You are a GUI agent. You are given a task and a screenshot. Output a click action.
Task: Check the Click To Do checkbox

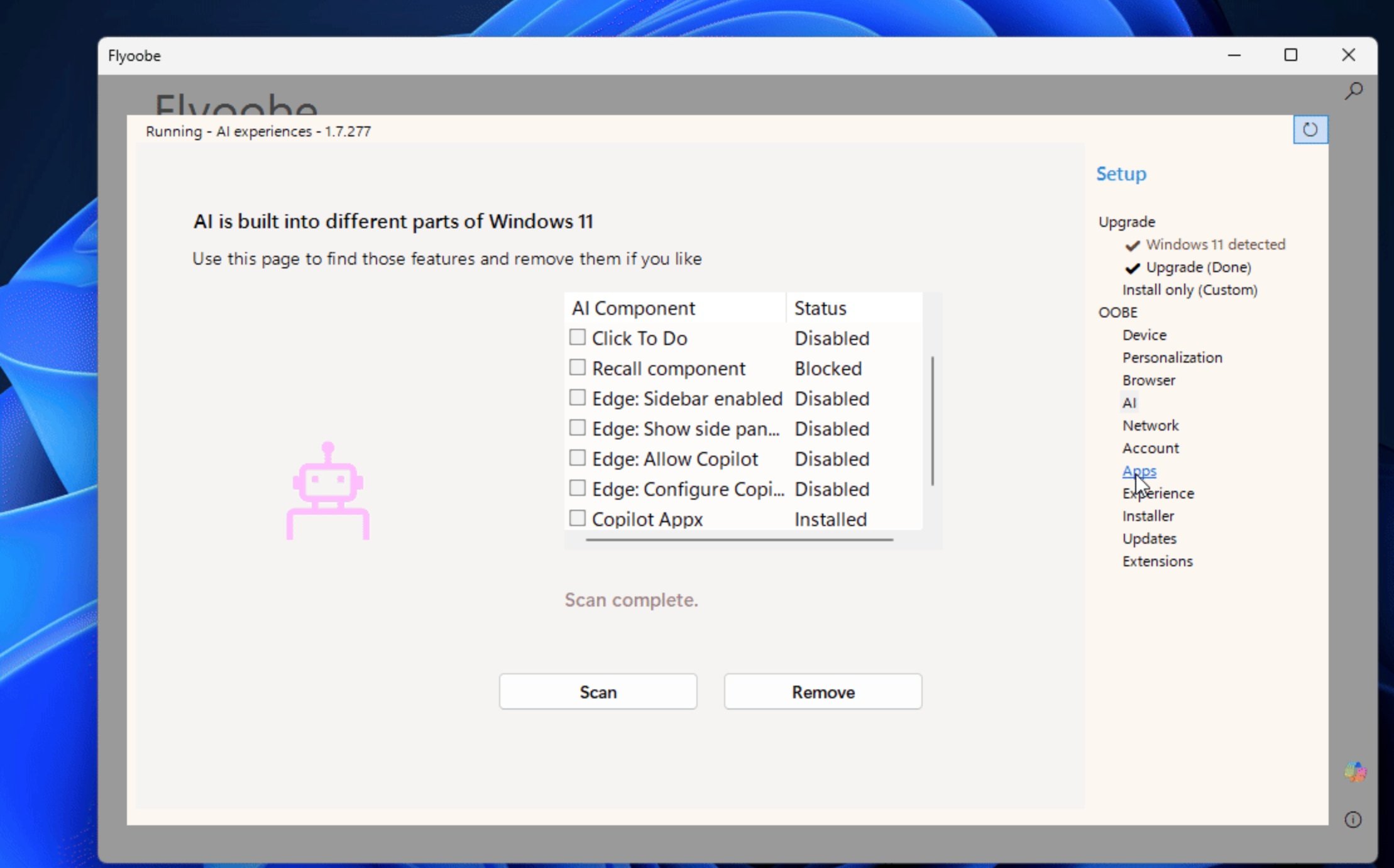[x=577, y=338]
